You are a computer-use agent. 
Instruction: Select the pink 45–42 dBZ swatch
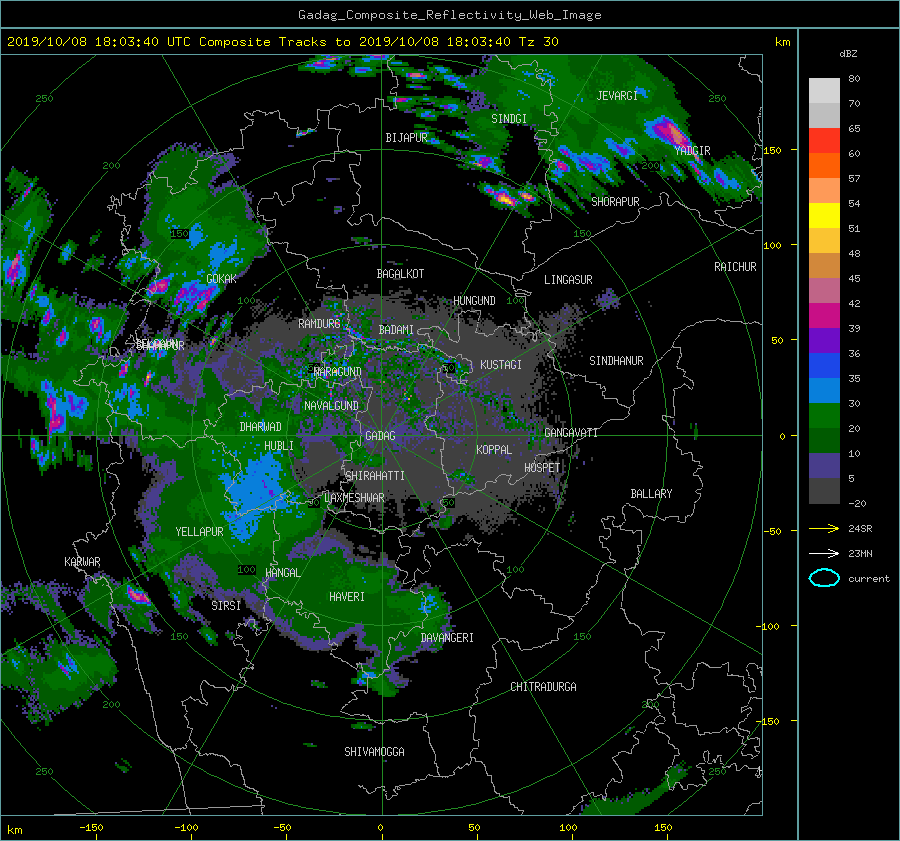click(x=824, y=291)
